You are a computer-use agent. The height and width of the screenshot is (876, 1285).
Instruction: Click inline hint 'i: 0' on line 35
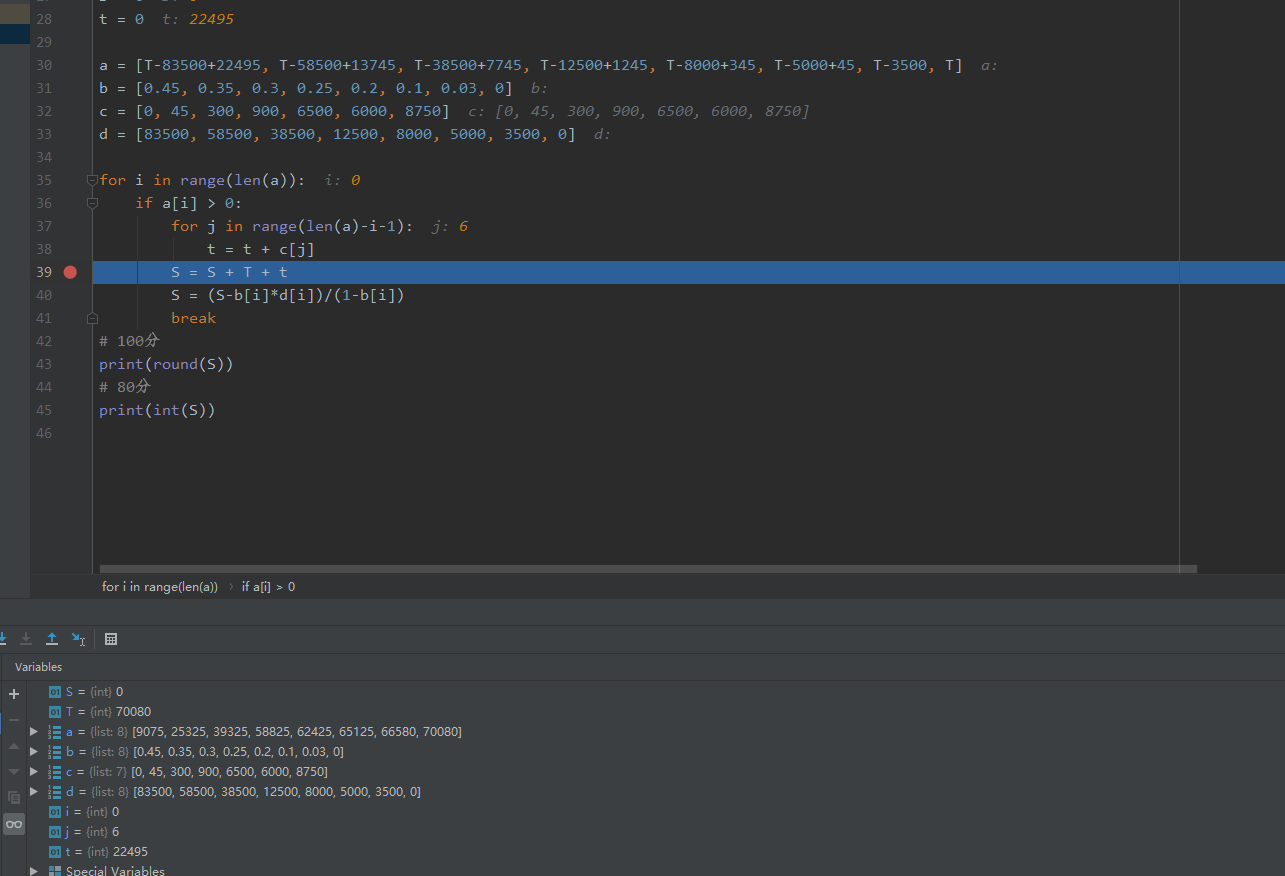tap(342, 180)
